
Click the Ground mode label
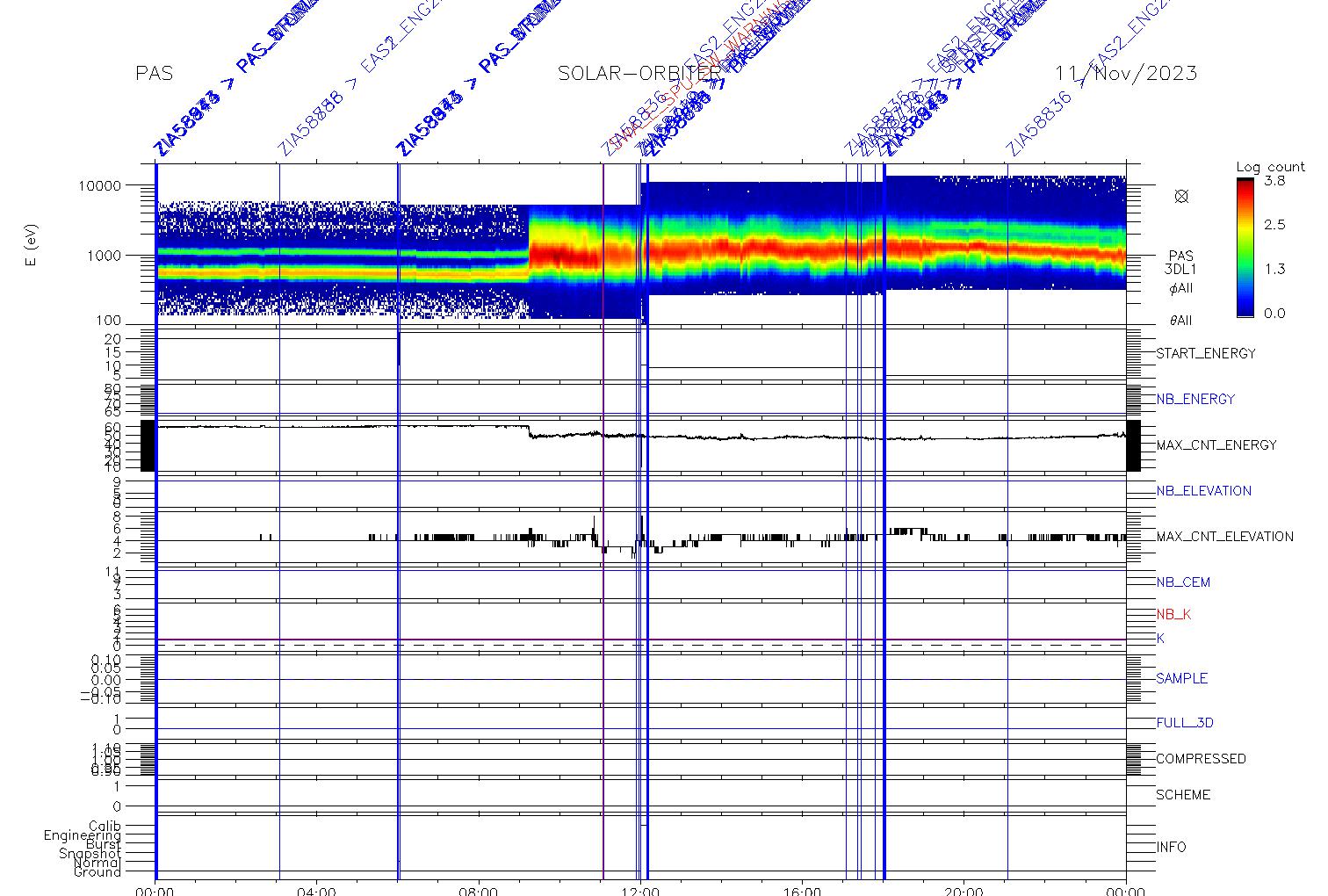(97, 871)
